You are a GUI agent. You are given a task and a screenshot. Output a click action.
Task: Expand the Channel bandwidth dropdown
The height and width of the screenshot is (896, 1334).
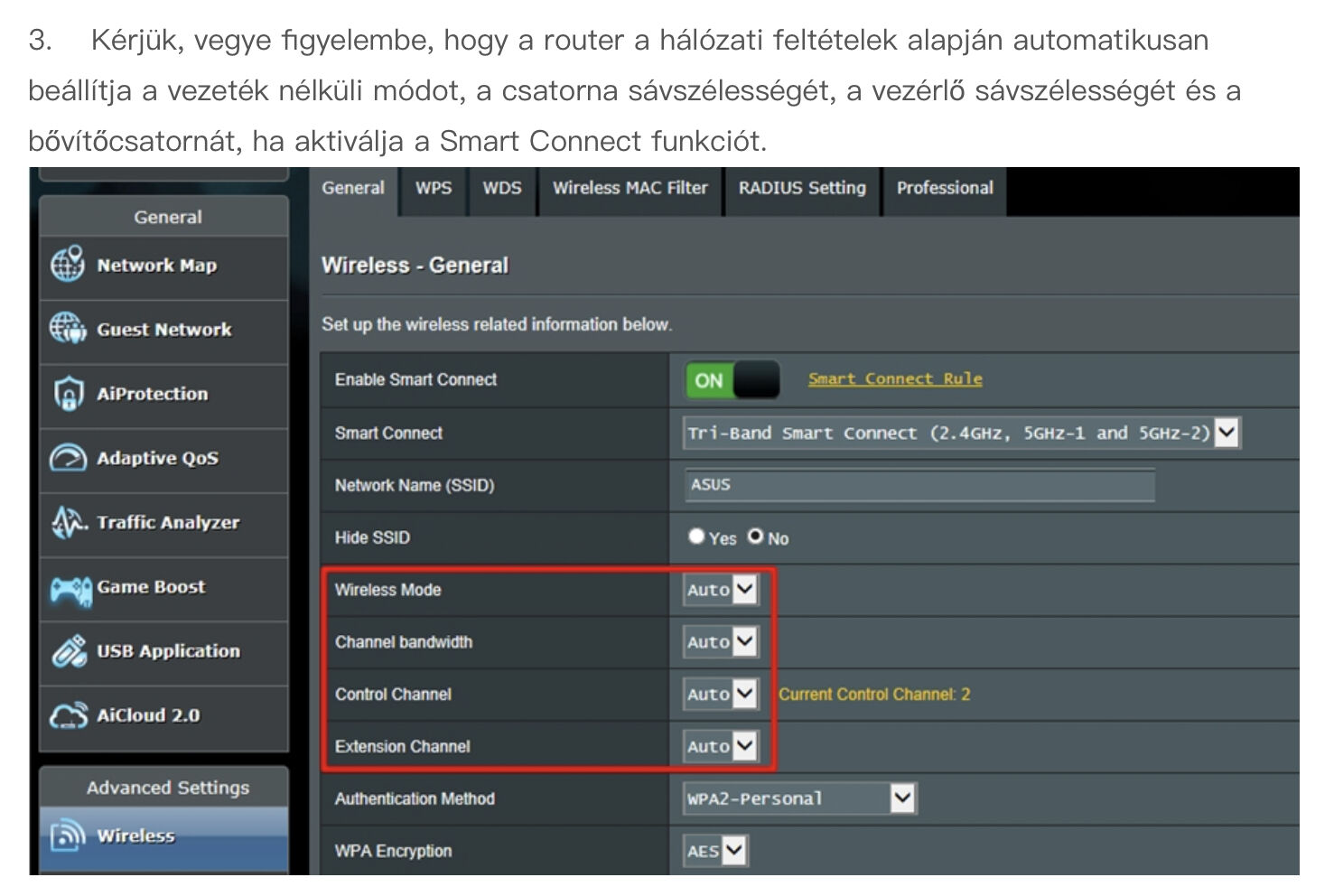pyautogui.click(x=721, y=642)
